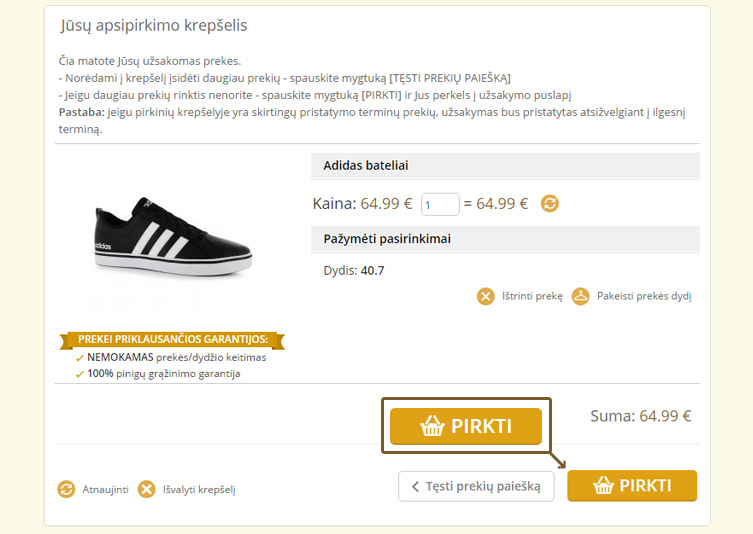This screenshot has width=753, height=534.
Task: Empty the cart with the Išvalyti krepšelį link
Action: tap(200, 490)
